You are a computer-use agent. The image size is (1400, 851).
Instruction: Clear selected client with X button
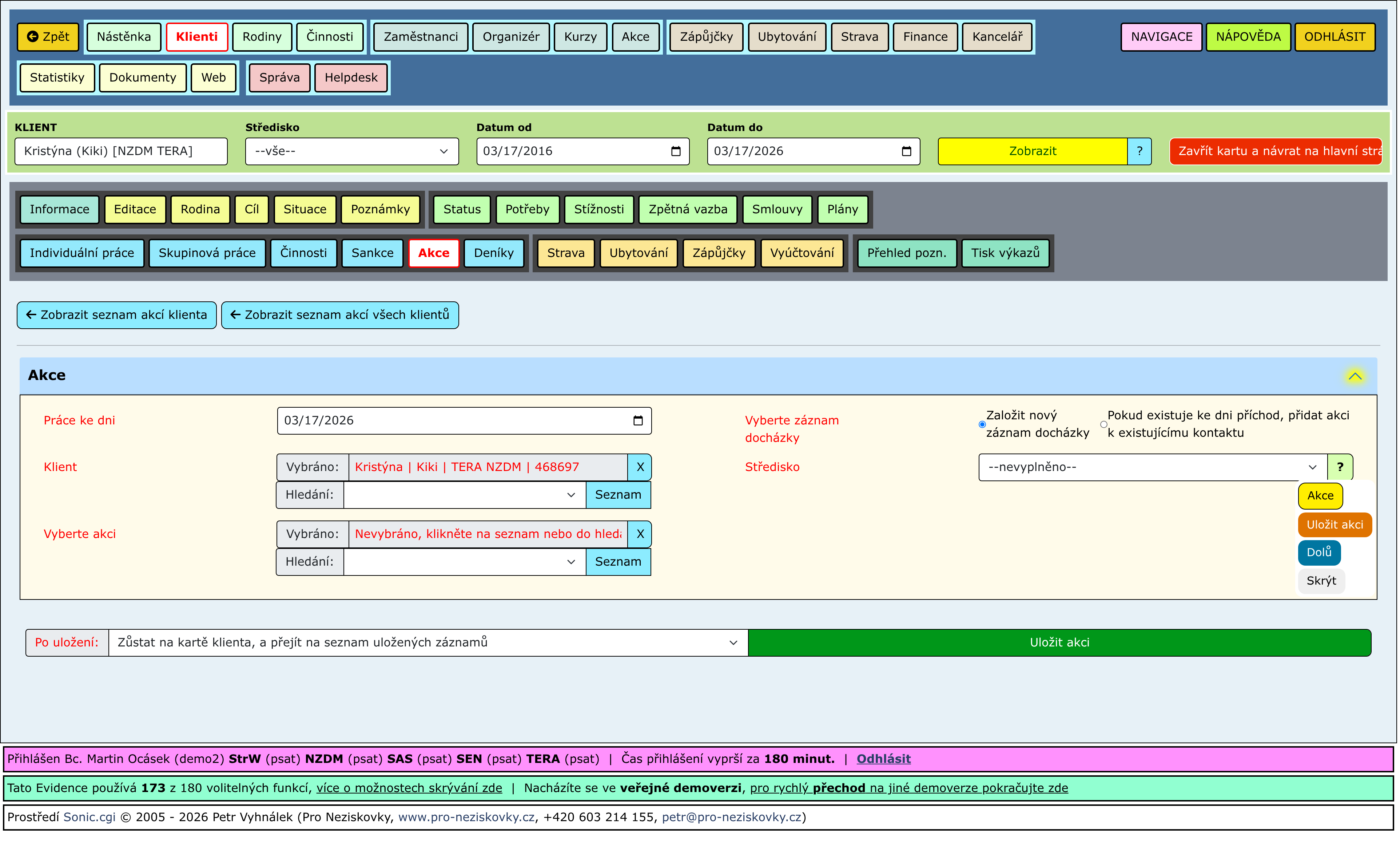coord(641,468)
